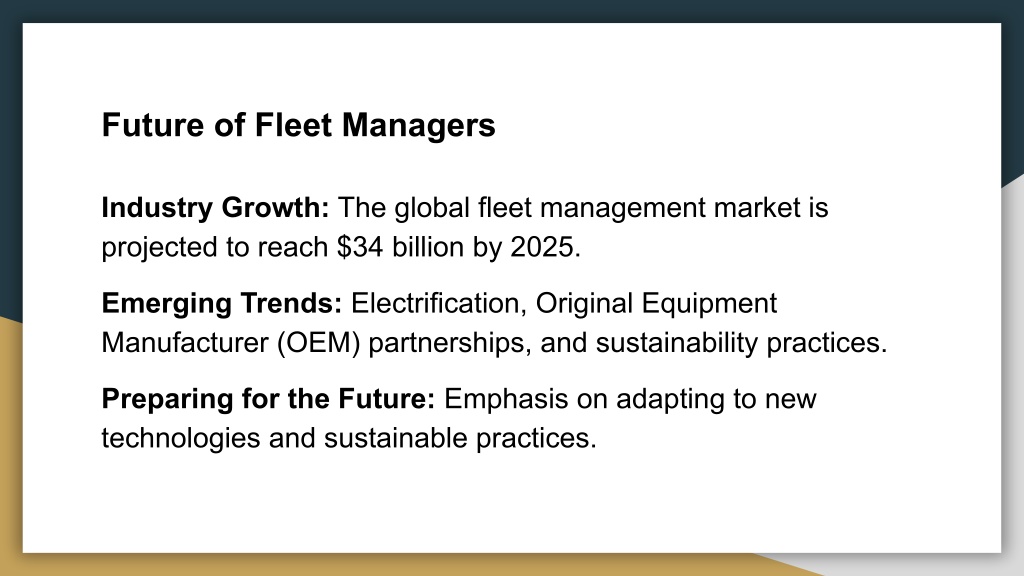This screenshot has width=1024, height=576.
Task: Click the slide title 'Future of Fleet Managers'
Action: click(x=298, y=125)
